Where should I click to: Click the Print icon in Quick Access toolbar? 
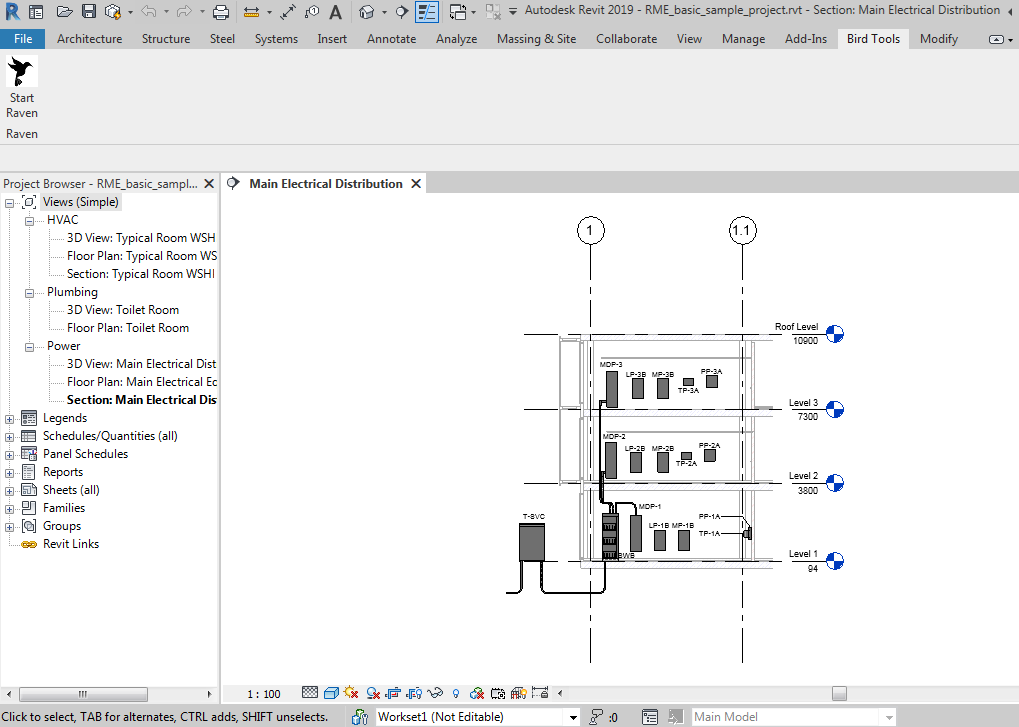point(219,12)
